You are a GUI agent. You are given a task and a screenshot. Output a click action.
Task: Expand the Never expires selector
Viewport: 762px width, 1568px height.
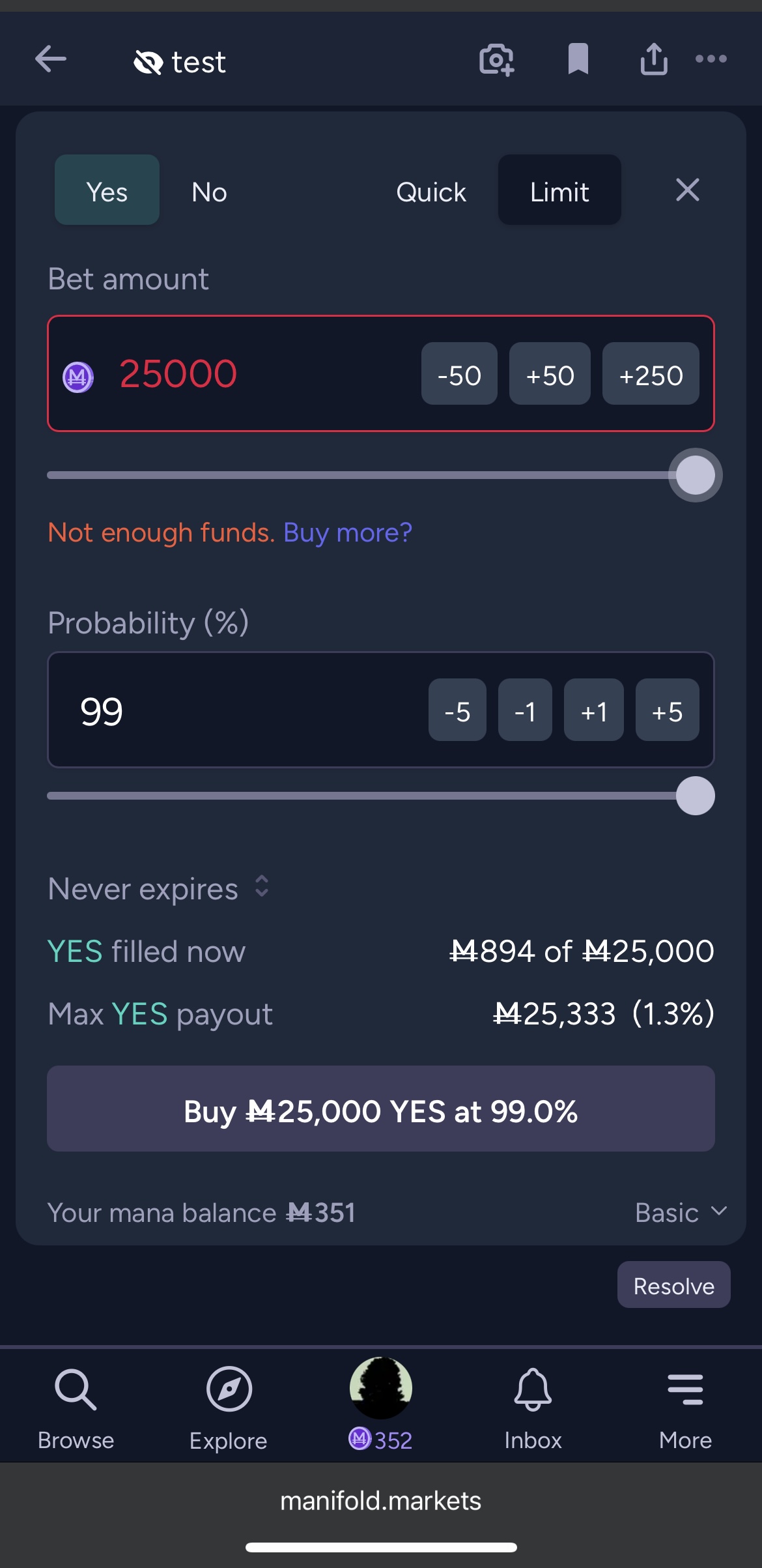pyautogui.click(x=158, y=888)
